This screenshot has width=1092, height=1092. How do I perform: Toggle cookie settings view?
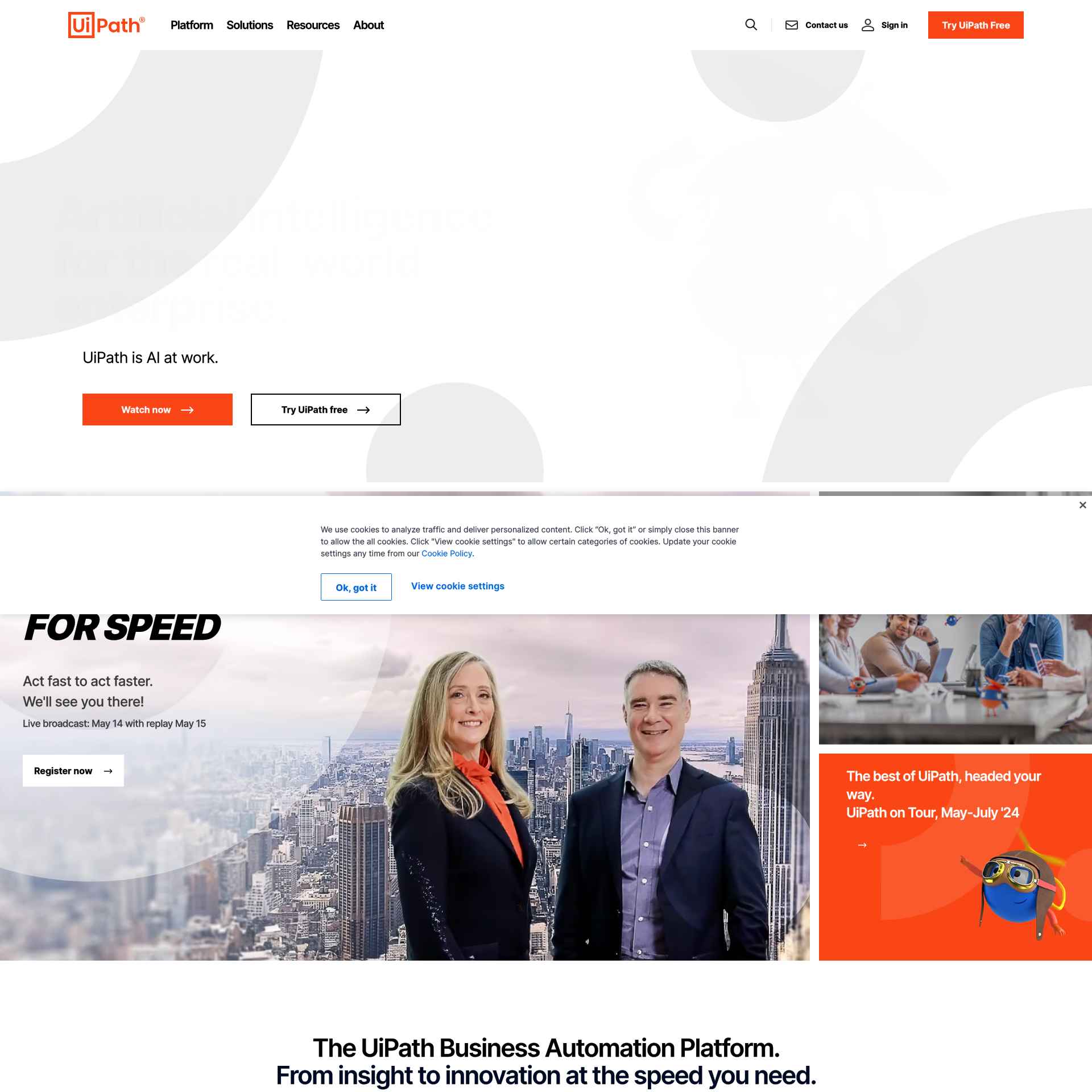point(458,586)
